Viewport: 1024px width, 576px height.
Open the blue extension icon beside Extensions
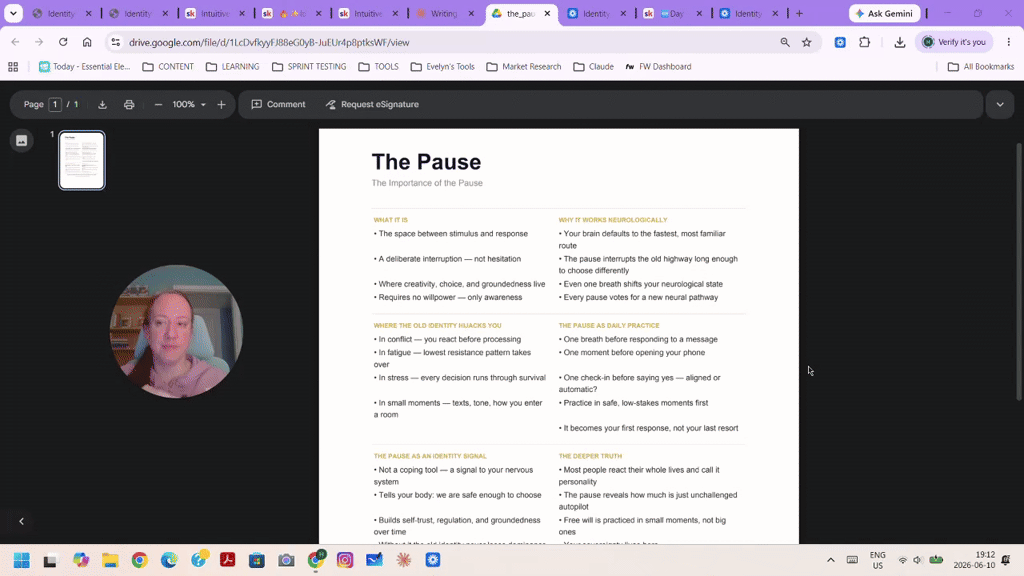click(840, 42)
